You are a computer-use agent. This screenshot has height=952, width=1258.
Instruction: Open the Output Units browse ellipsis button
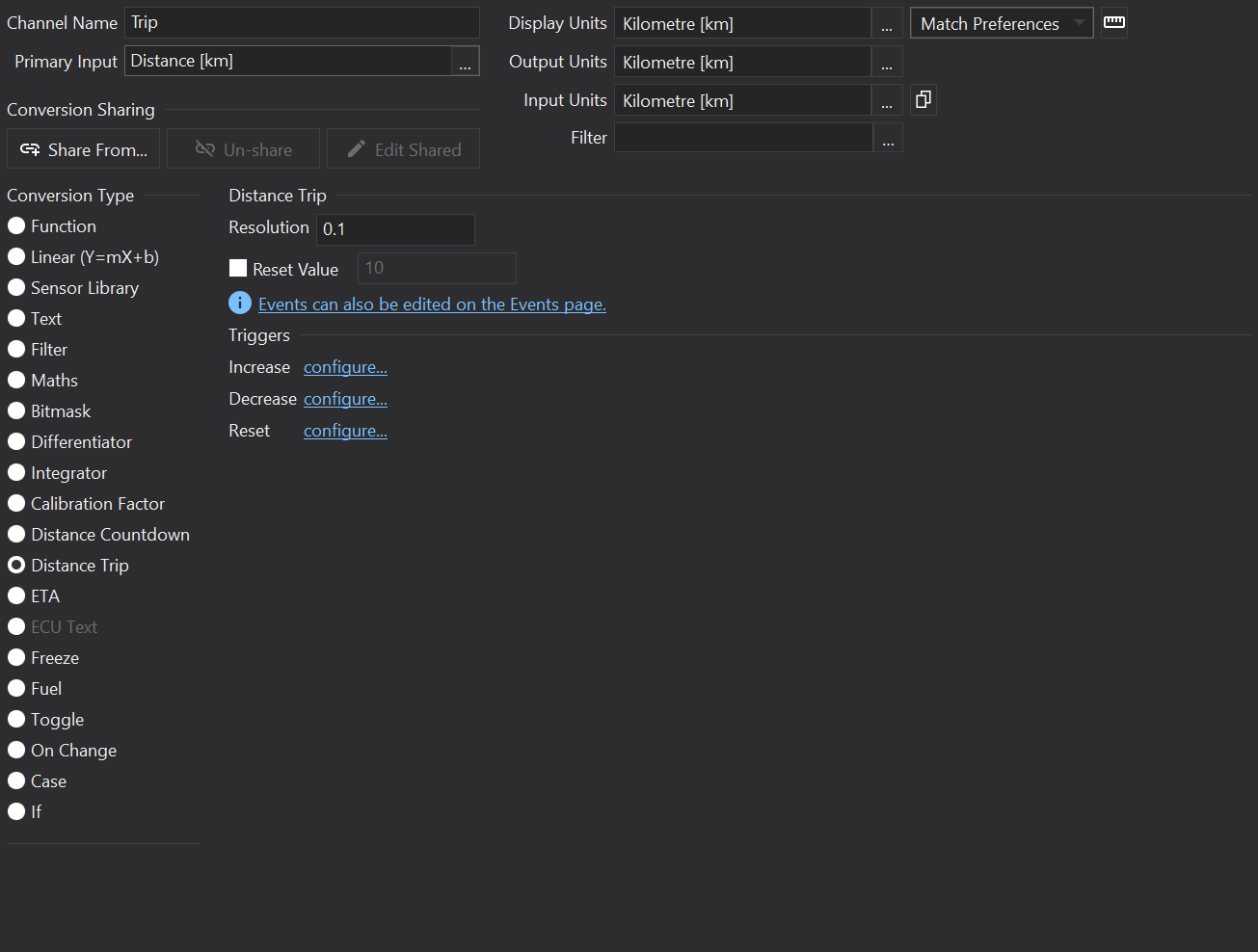887,63
